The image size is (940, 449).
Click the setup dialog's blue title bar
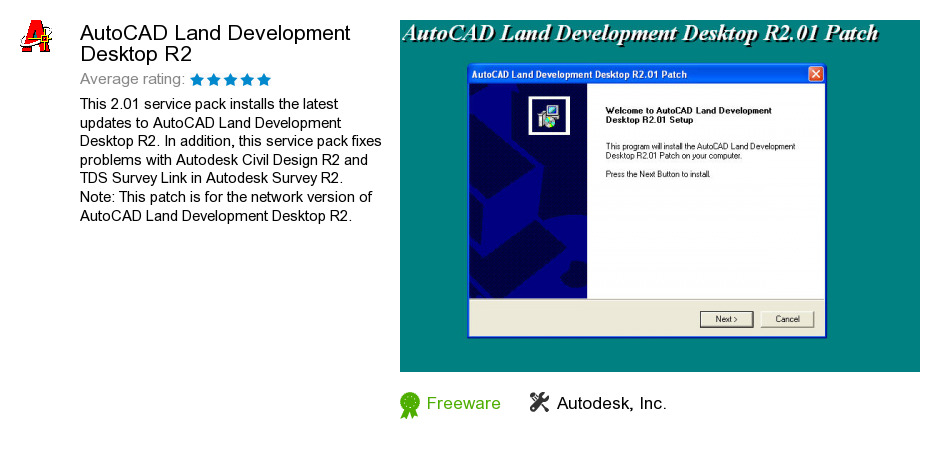click(x=646, y=74)
